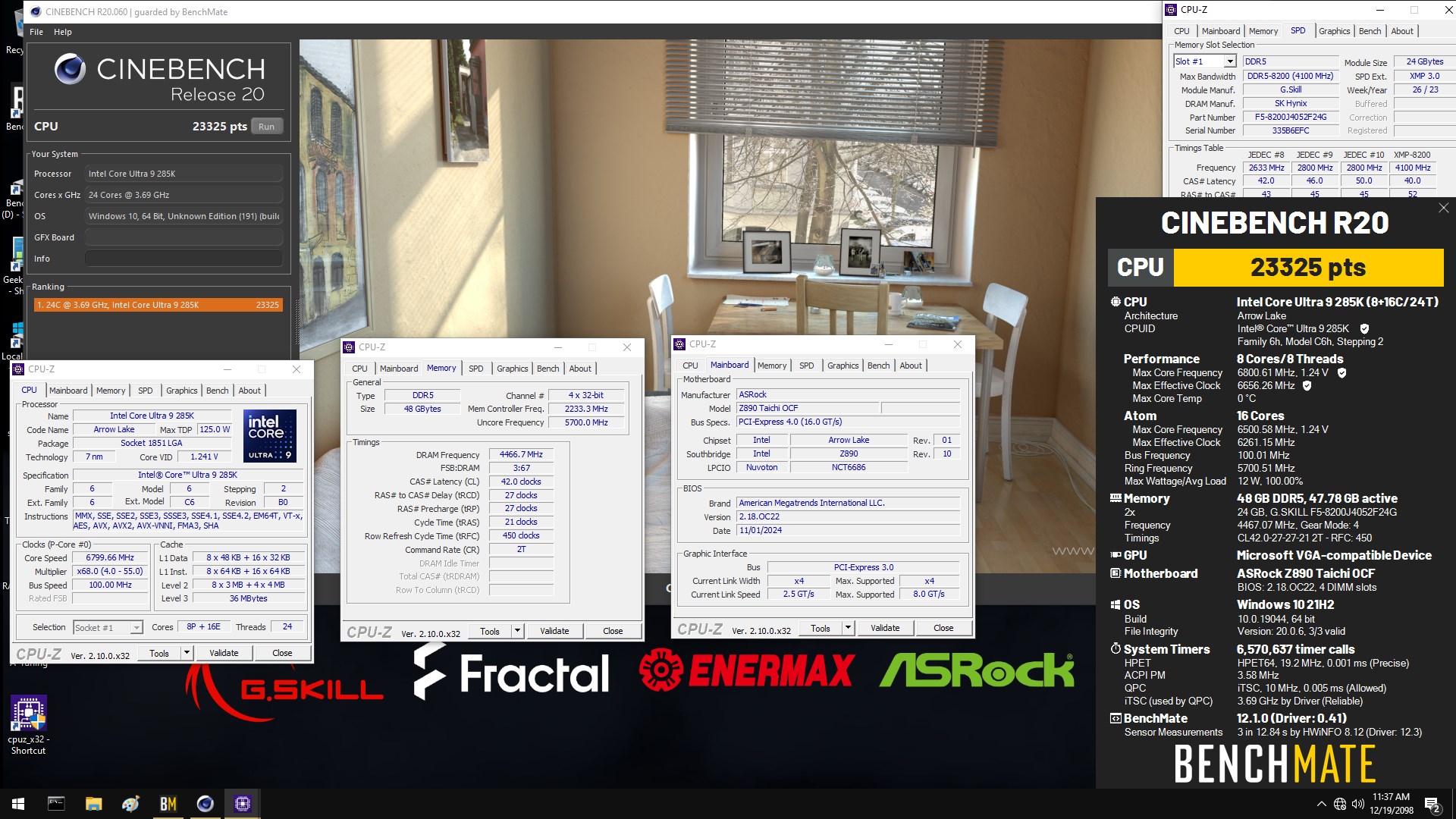Open the Tools dropdown arrow in the Mainboard CPU-Z window
1456x819 pixels.
tap(848, 628)
